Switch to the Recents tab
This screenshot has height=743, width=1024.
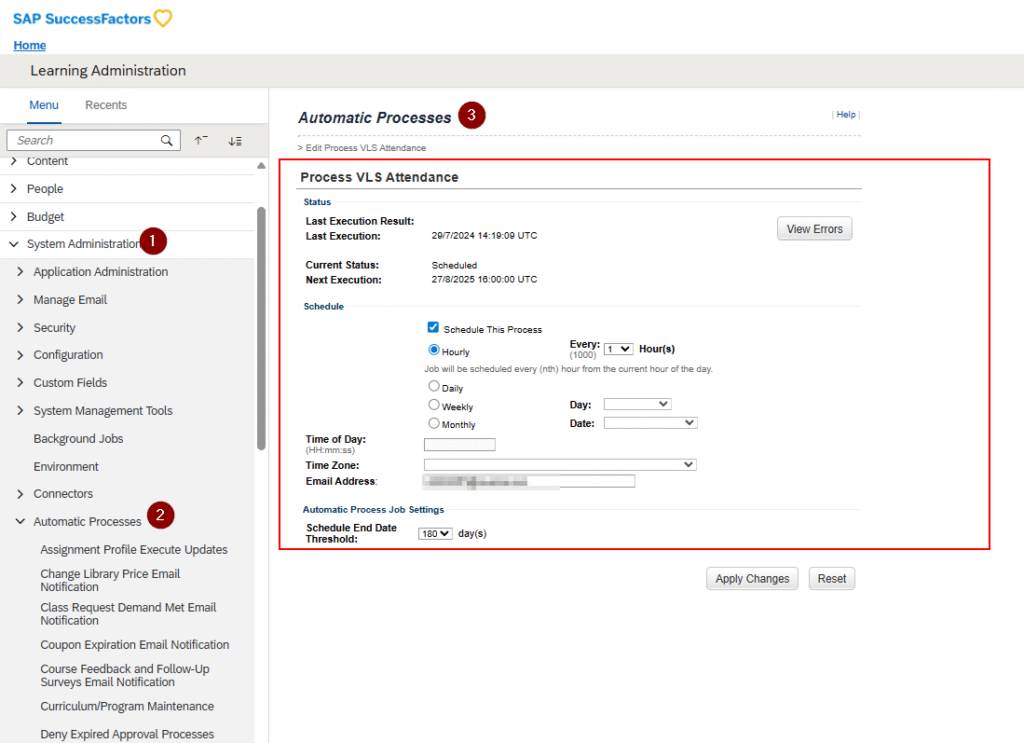point(106,105)
